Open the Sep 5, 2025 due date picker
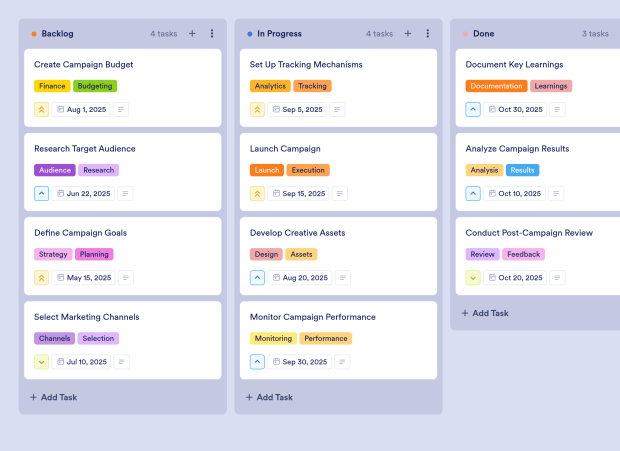 297,109
